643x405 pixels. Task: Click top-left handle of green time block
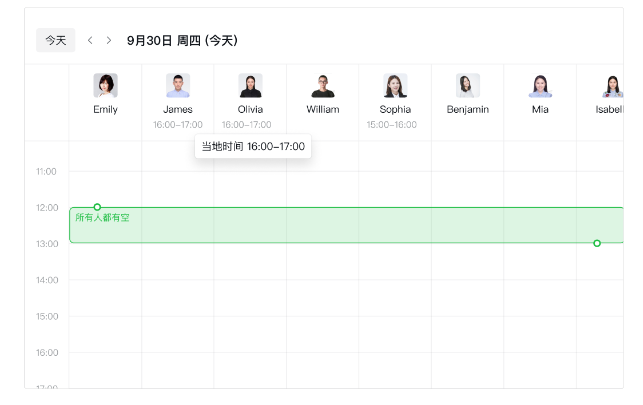(x=97, y=207)
